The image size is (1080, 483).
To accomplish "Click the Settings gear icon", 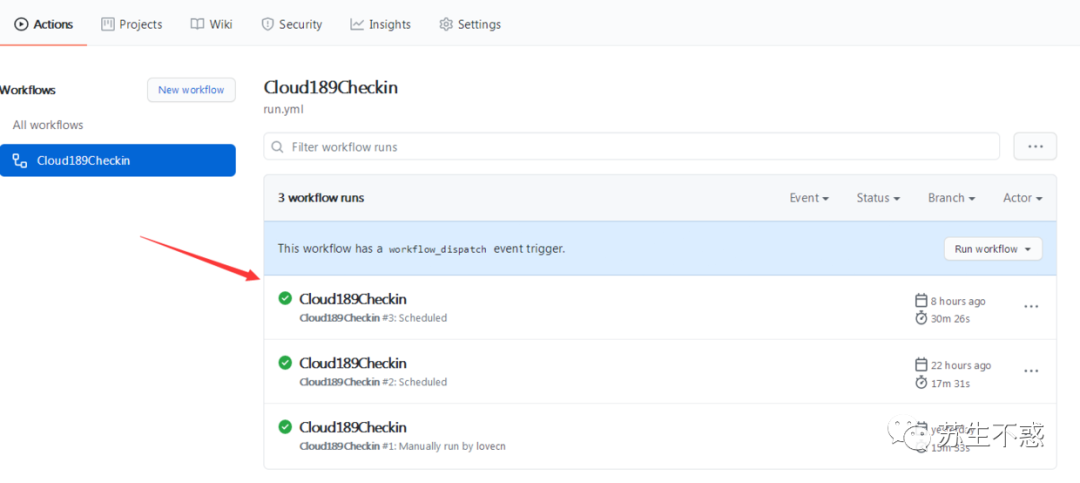I will [446, 24].
